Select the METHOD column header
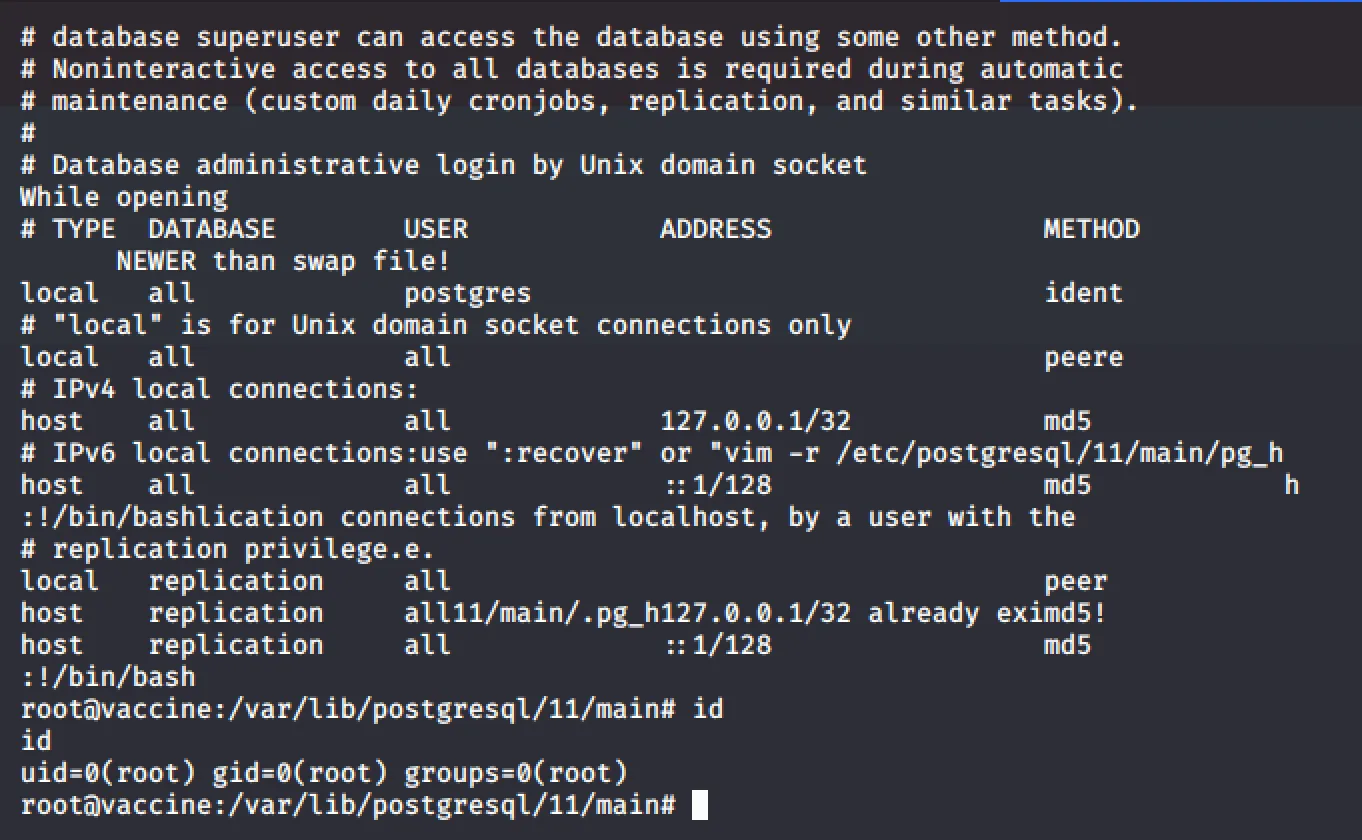1362x840 pixels. [1091, 229]
